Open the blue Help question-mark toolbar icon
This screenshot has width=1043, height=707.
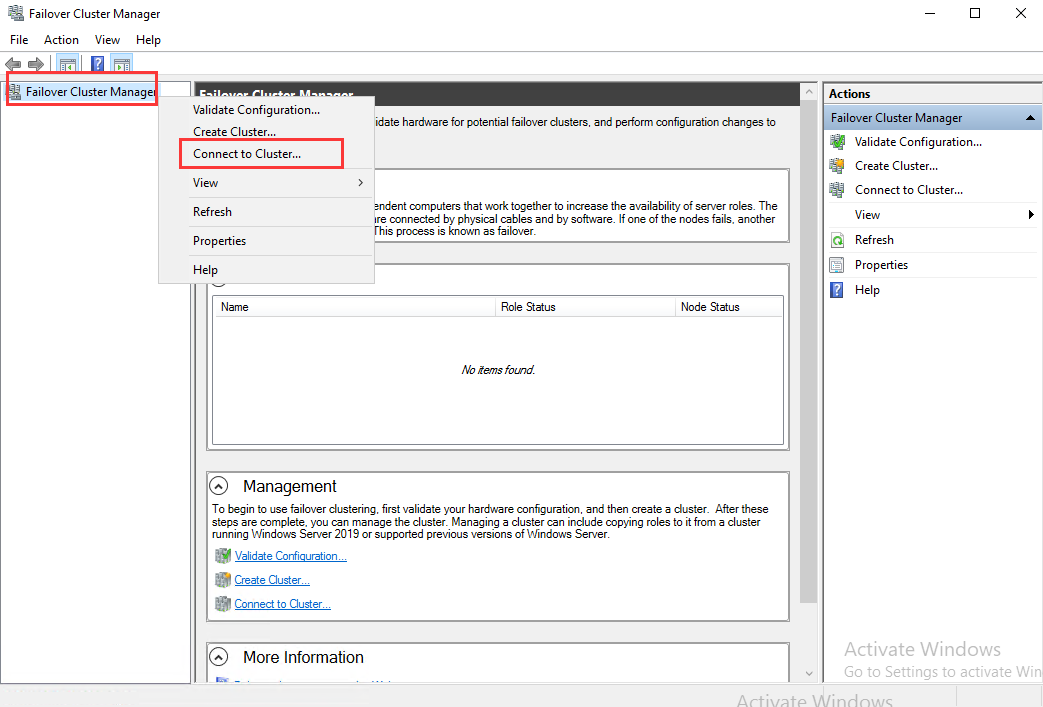97,65
